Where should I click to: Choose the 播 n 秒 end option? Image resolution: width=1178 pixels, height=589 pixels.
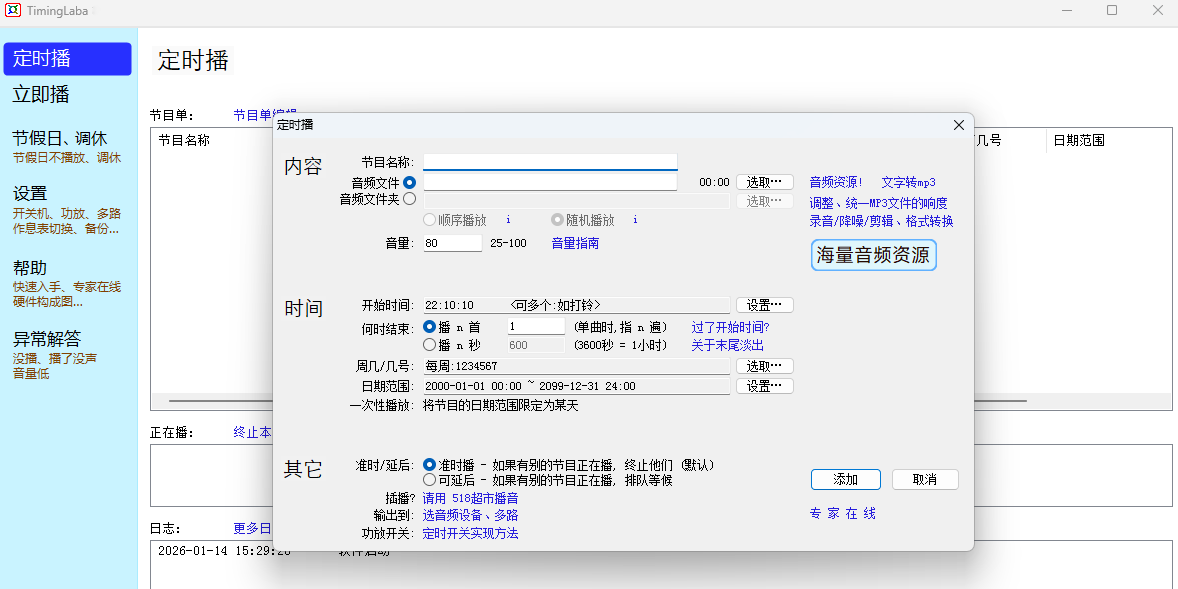pyautogui.click(x=430, y=344)
